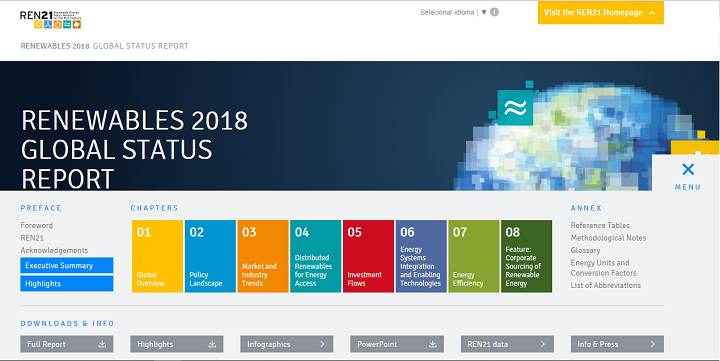The width and height of the screenshot is (720, 361).
Task: Click the PowerPoint label
Action: pos(377,344)
